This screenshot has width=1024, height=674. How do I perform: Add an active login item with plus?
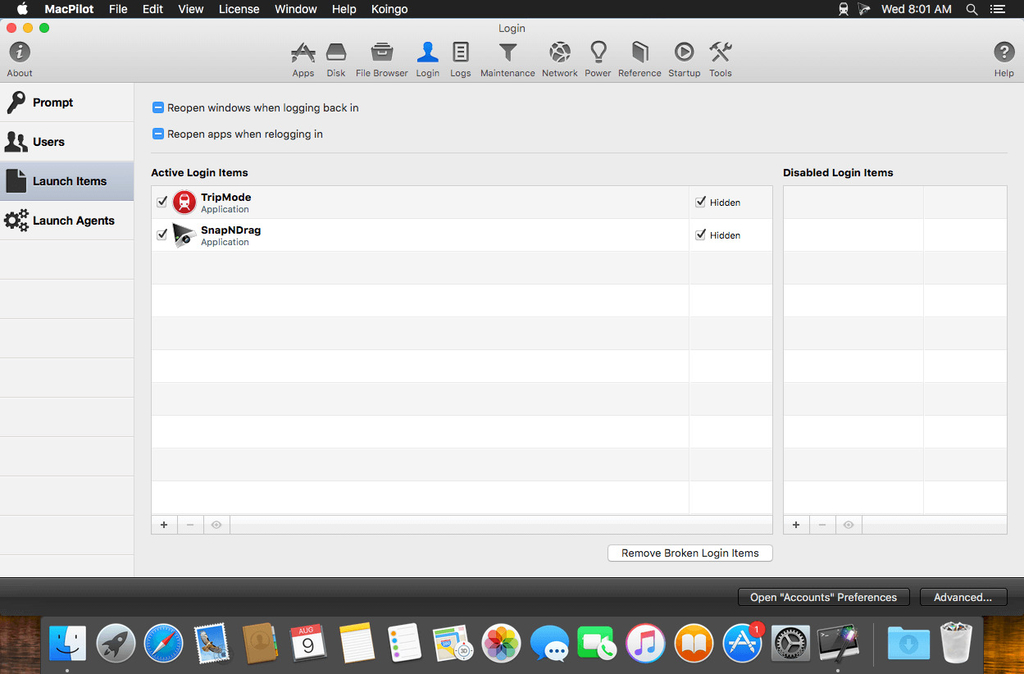(x=164, y=524)
